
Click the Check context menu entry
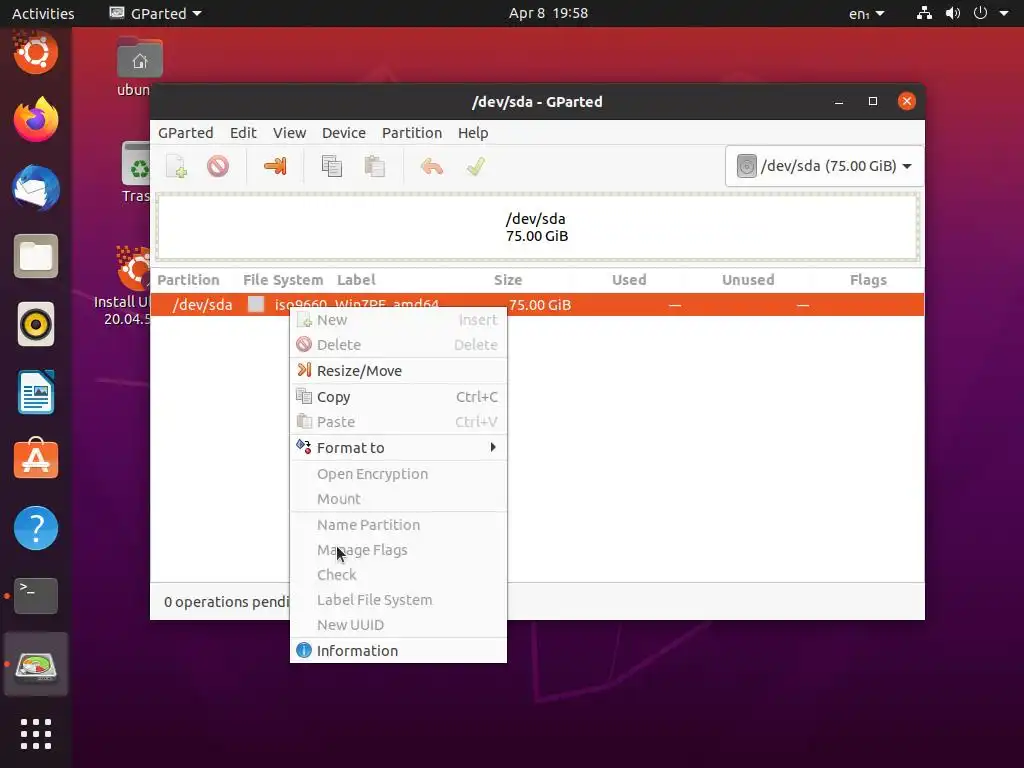[x=398, y=575]
